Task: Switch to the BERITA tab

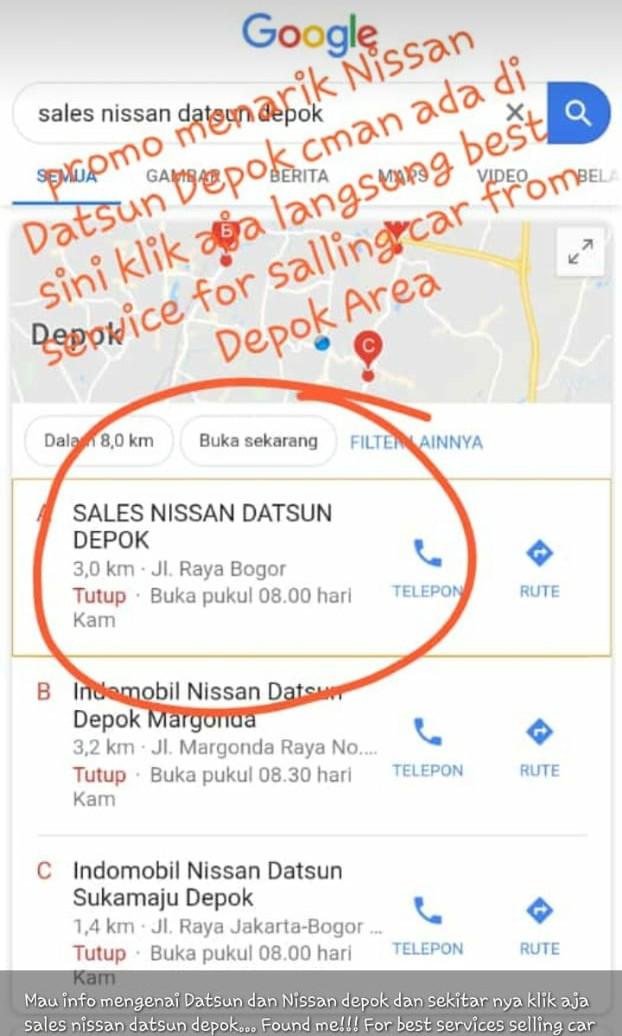Action: coord(299,176)
